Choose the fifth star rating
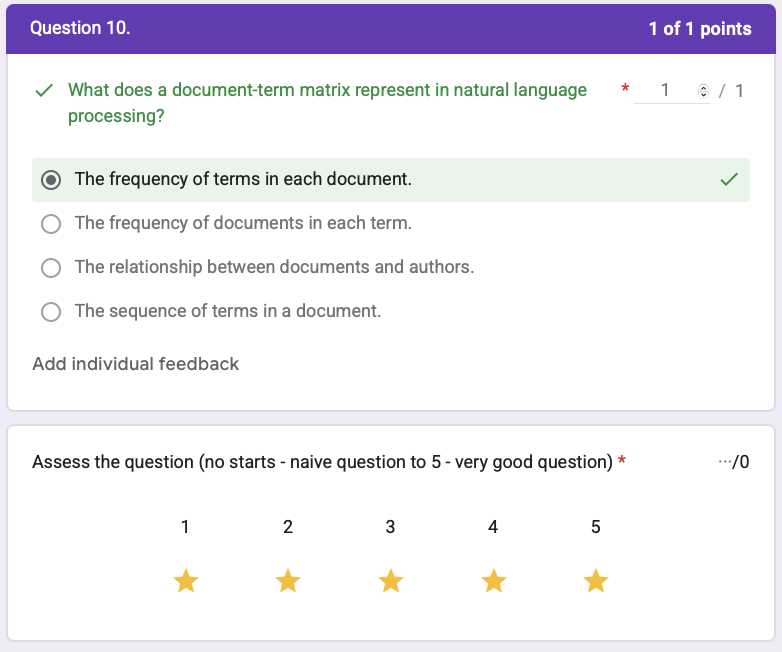Image resolution: width=782 pixels, height=652 pixels. 596,581
